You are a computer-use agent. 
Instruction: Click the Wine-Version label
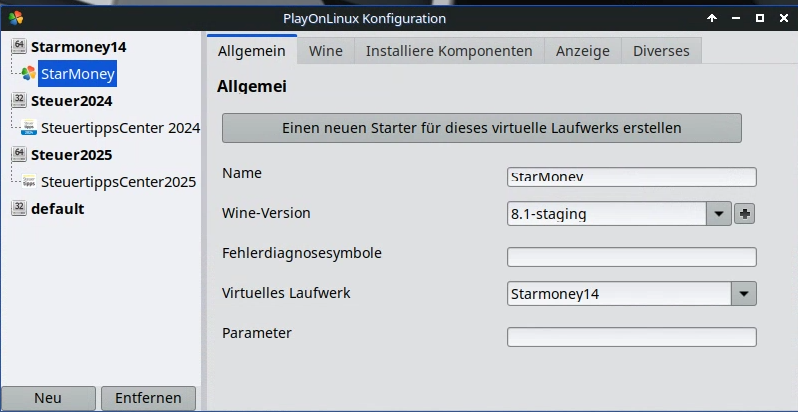[266, 213]
